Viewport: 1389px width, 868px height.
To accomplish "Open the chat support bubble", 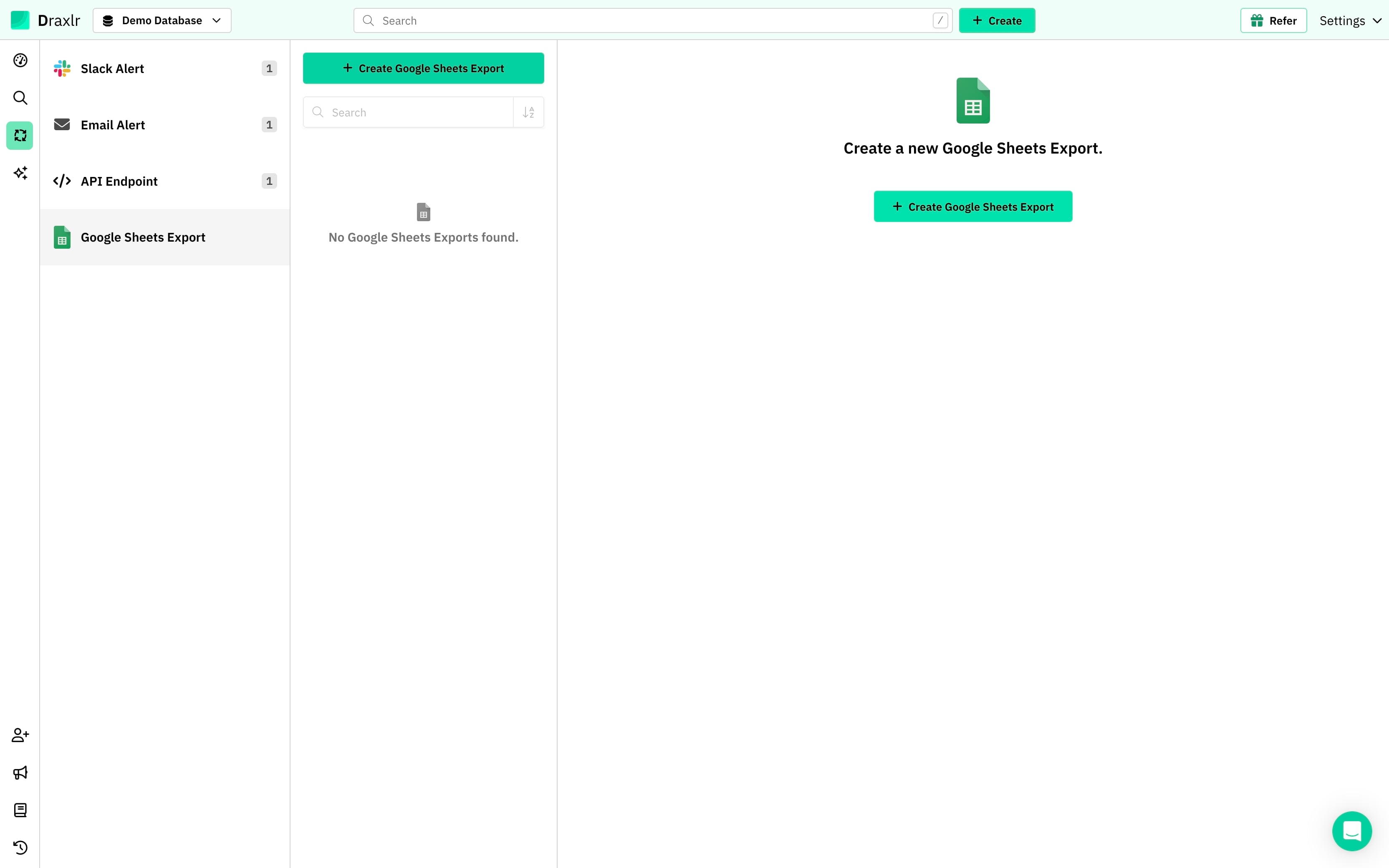I will 1352,831.
